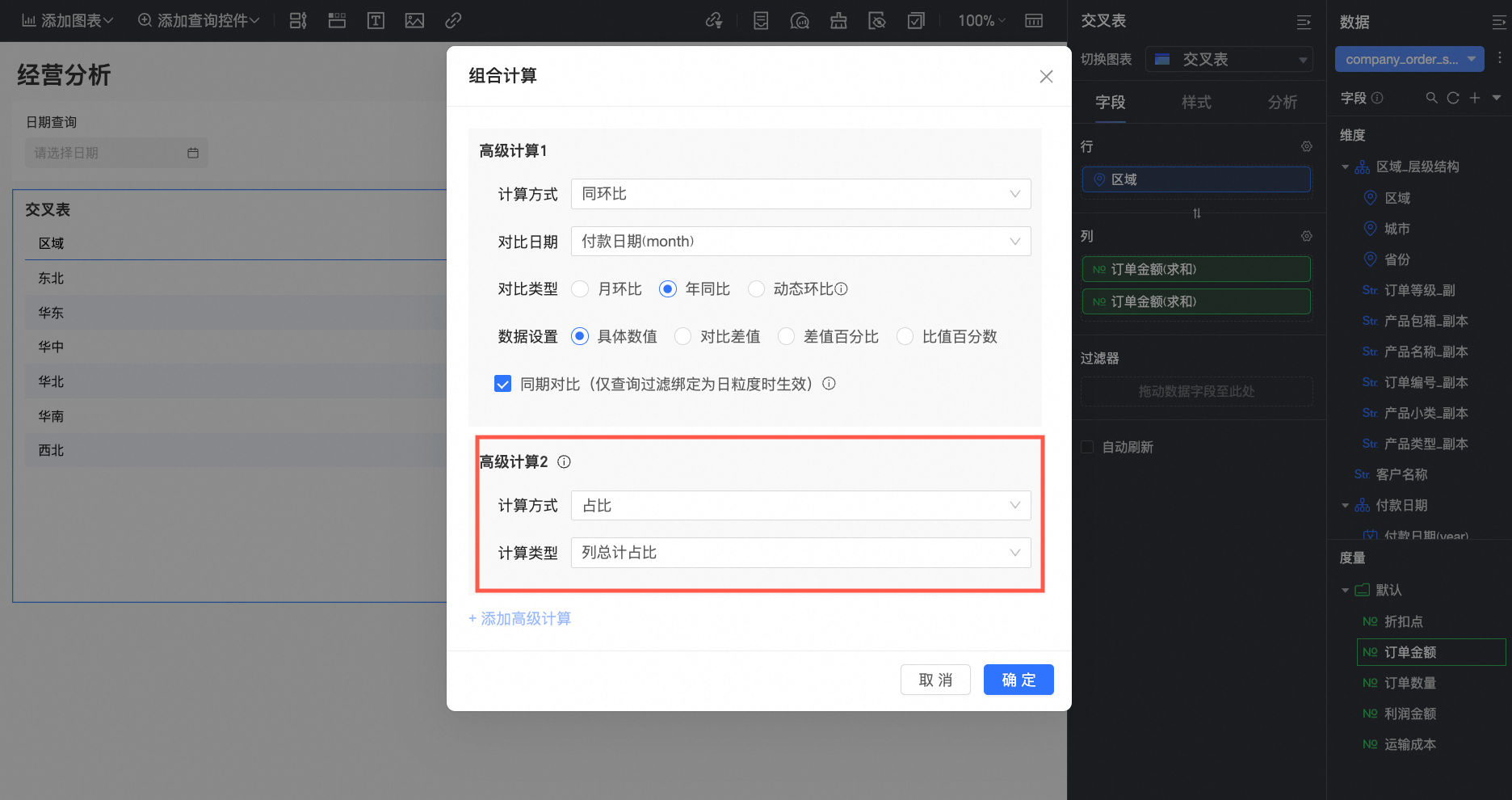1512x800 pixels.
Task: Open the 计算方式 同环比 dropdown
Action: coord(800,194)
